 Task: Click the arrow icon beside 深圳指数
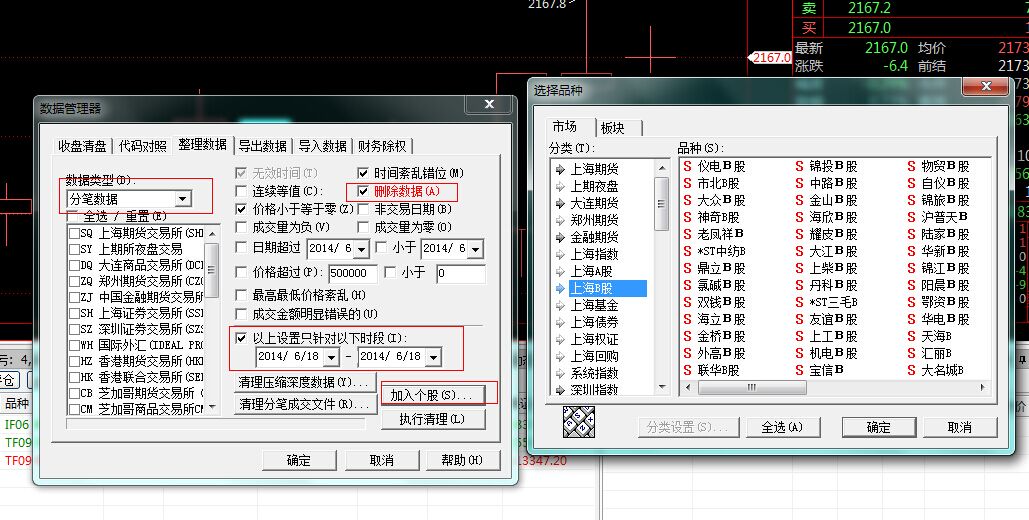(x=560, y=390)
